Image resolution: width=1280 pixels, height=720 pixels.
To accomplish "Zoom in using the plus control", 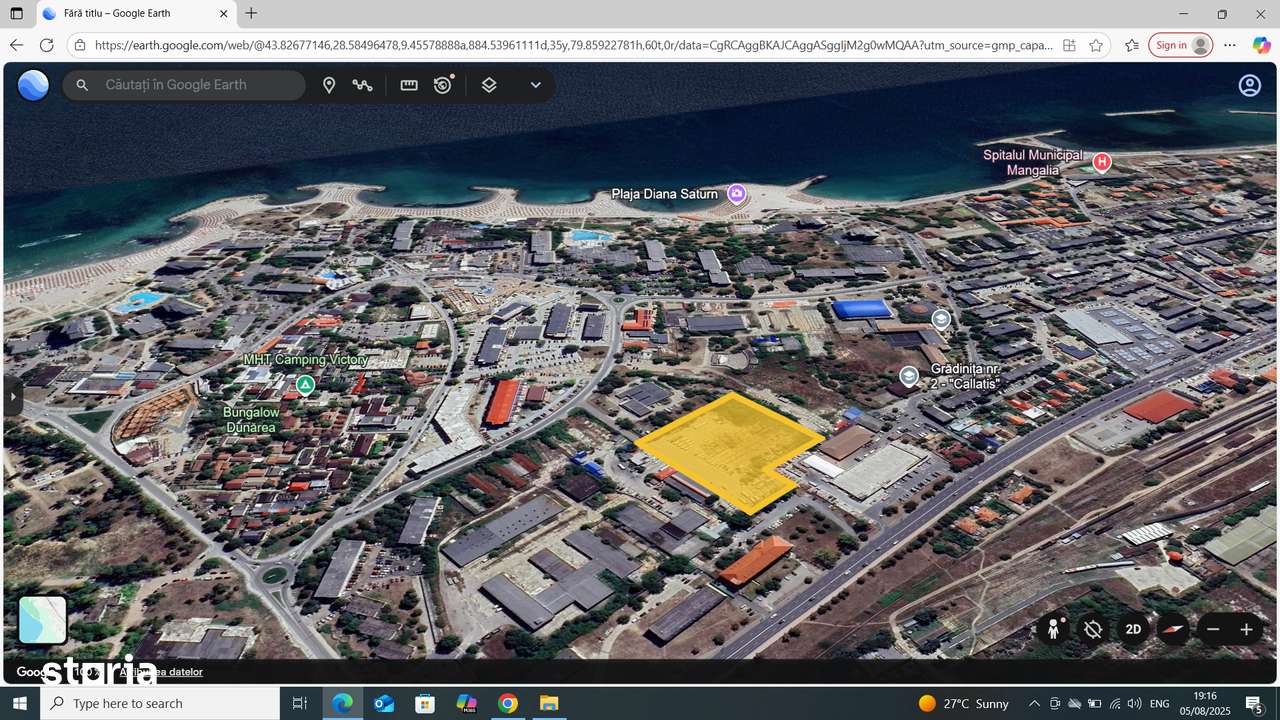I will [1248, 629].
